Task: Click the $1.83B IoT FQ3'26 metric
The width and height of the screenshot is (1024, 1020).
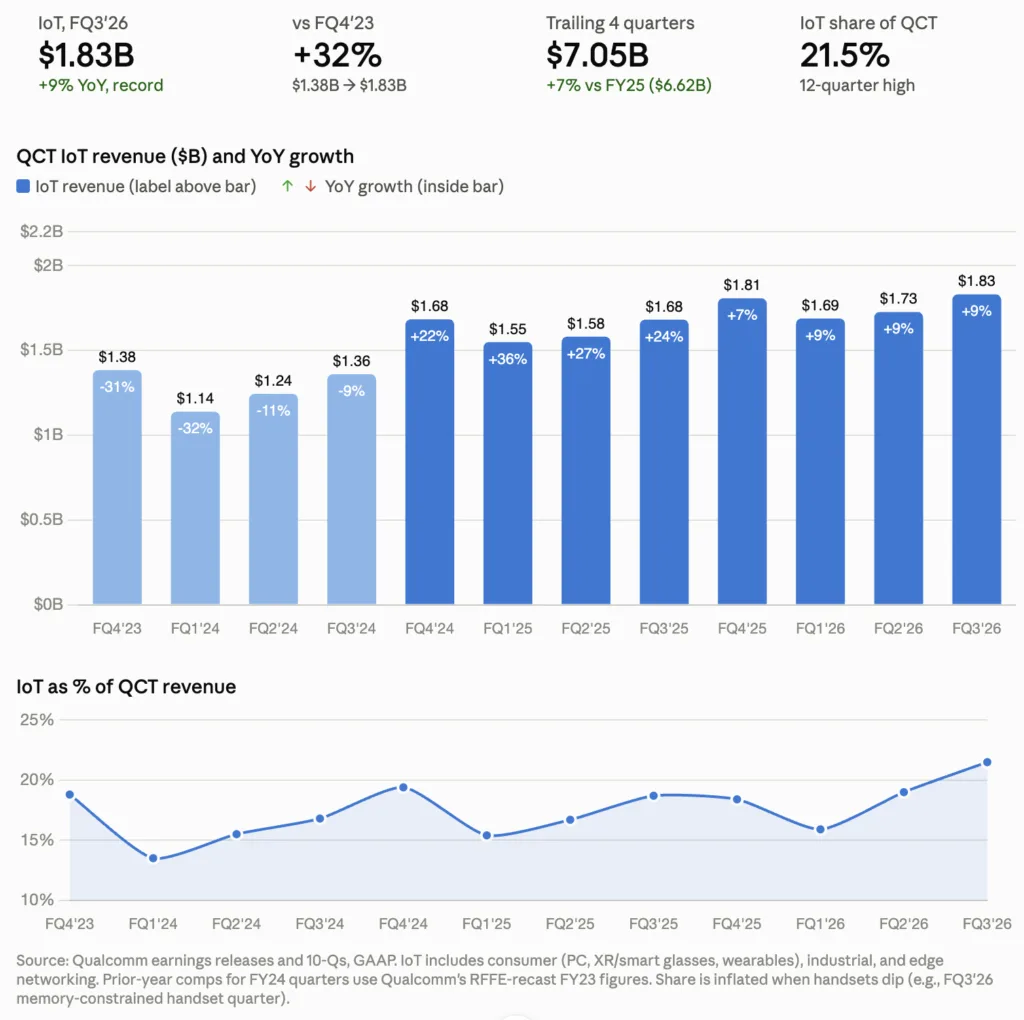Action: coord(86,55)
